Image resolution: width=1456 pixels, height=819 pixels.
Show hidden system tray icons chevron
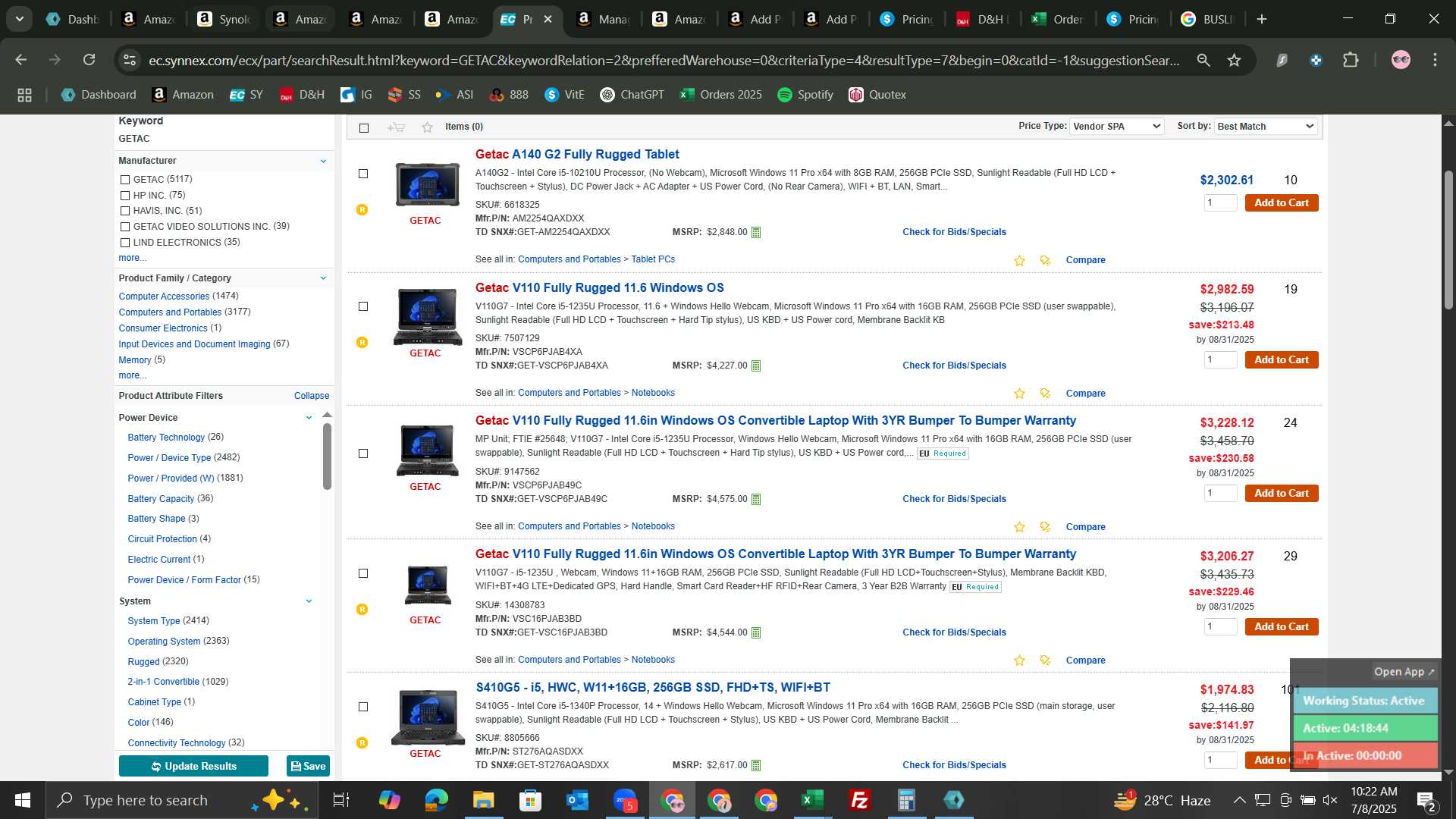point(1239,800)
